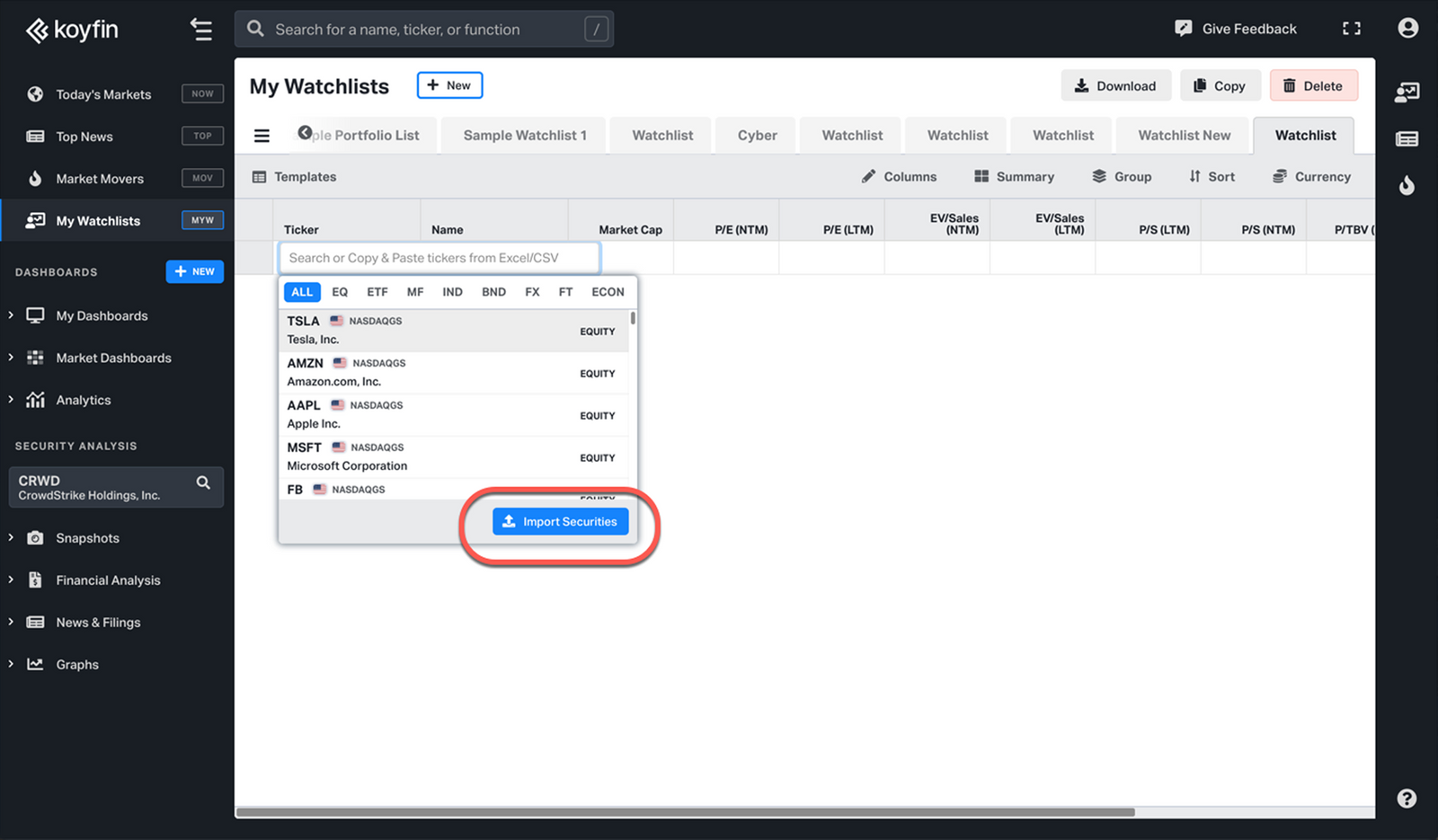
Task: Open the Templates panel
Action: [293, 176]
